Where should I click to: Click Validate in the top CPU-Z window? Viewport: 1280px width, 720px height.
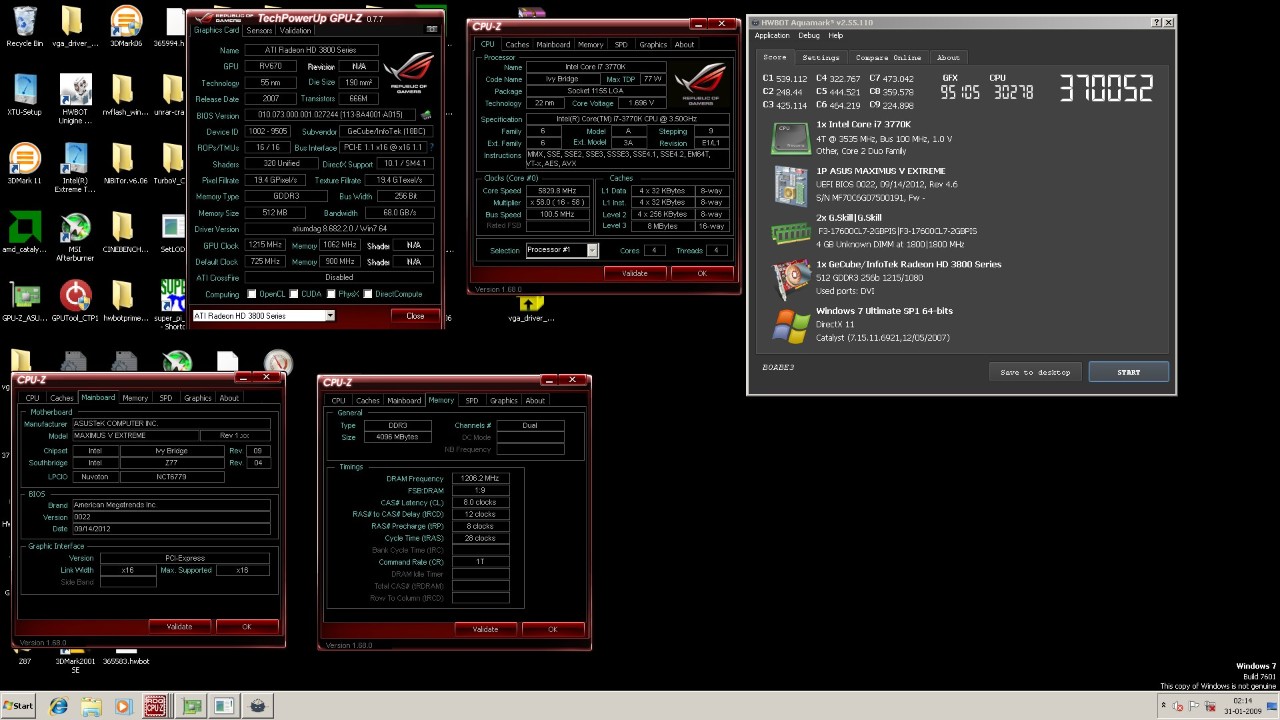(x=634, y=273)
